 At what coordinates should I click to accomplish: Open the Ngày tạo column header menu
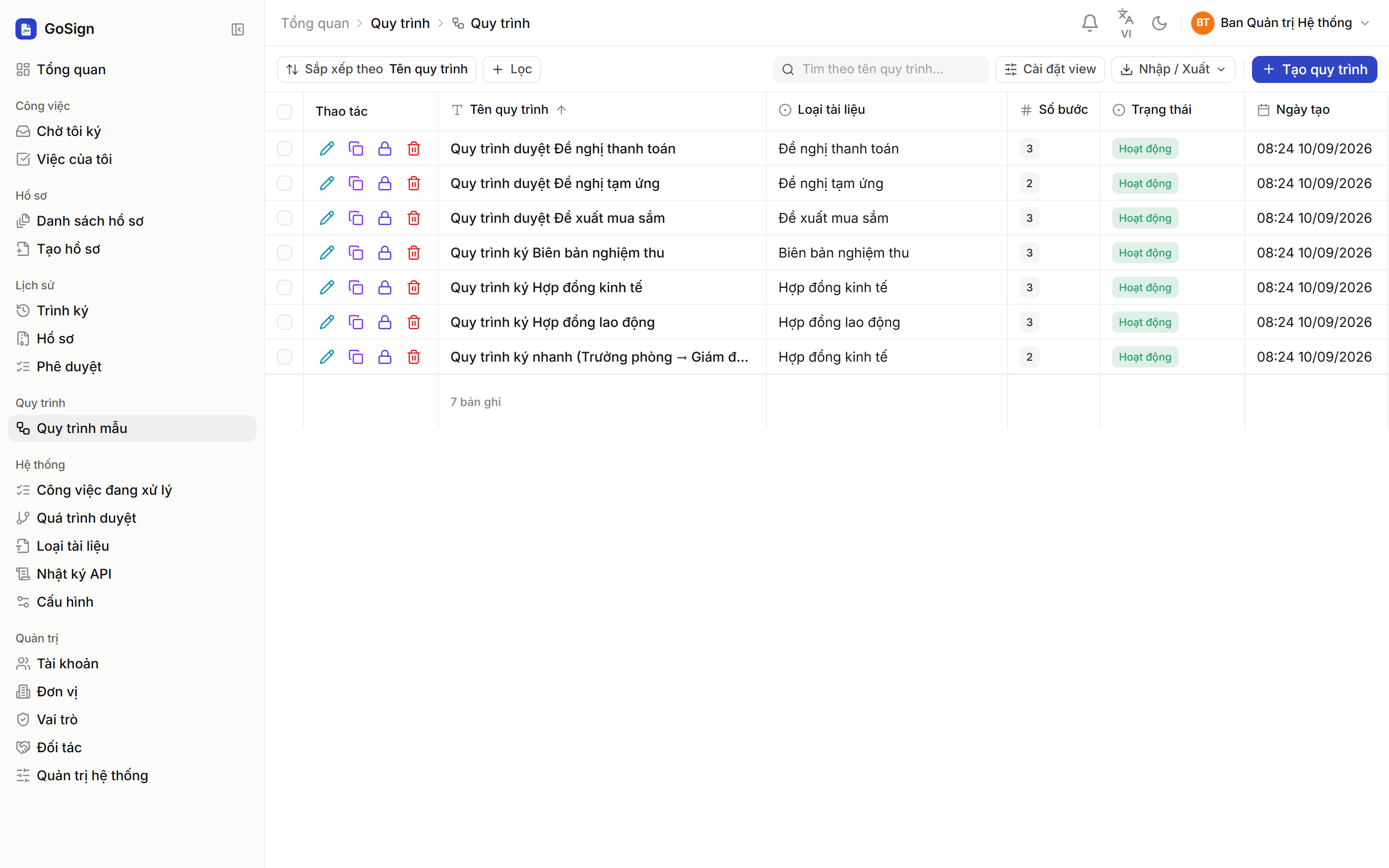click(x=1294, y=109)
